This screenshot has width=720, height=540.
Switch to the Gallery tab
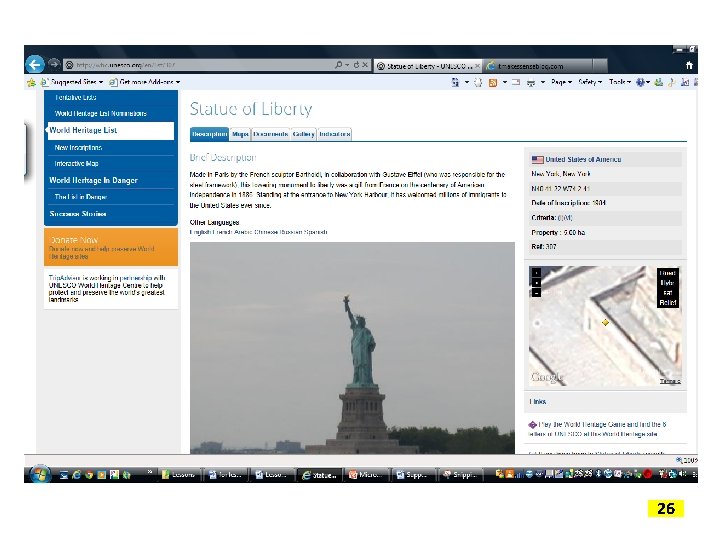point(304,134)
